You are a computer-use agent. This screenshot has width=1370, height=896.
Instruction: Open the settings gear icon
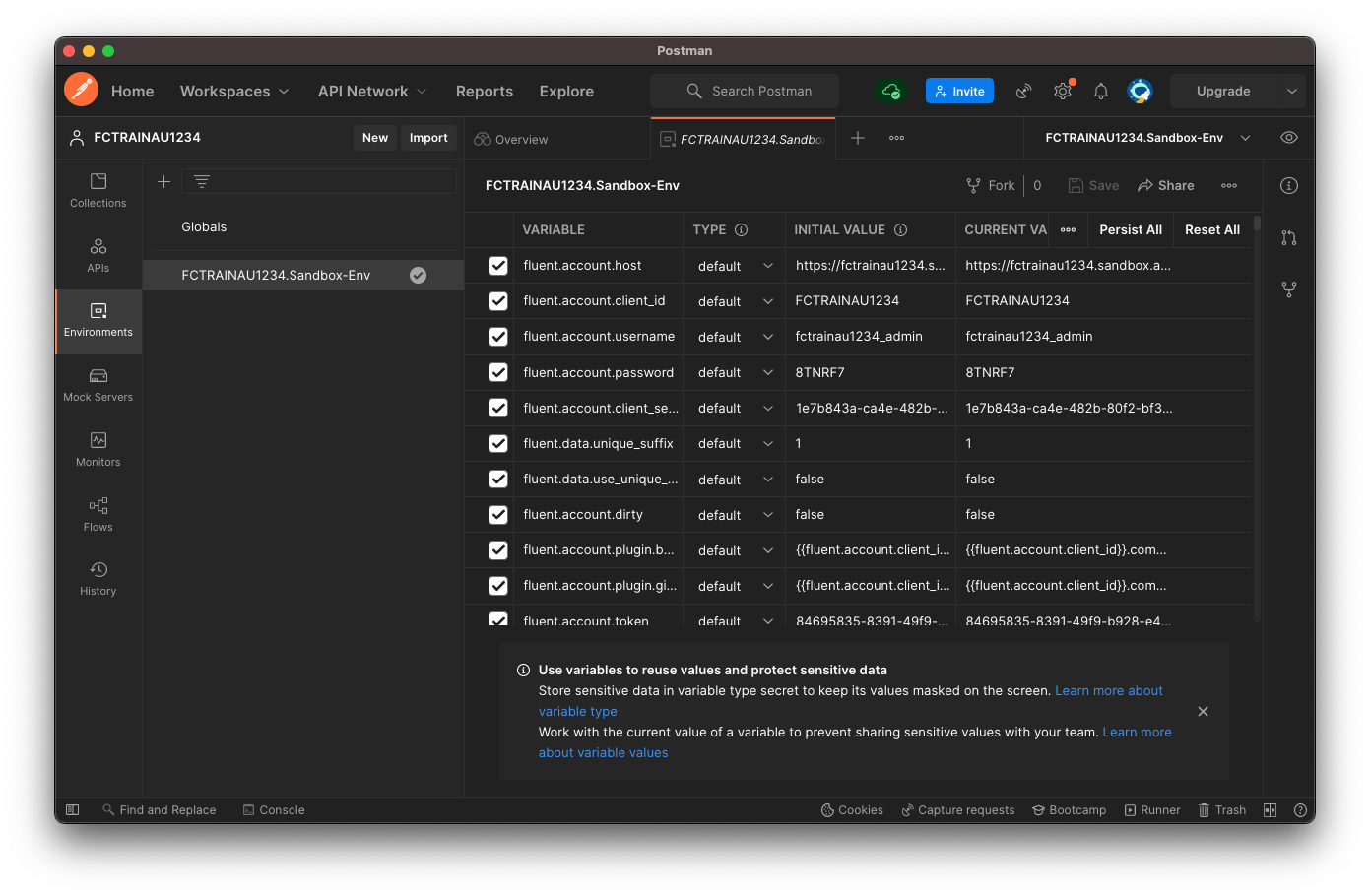click(1063, 91)
